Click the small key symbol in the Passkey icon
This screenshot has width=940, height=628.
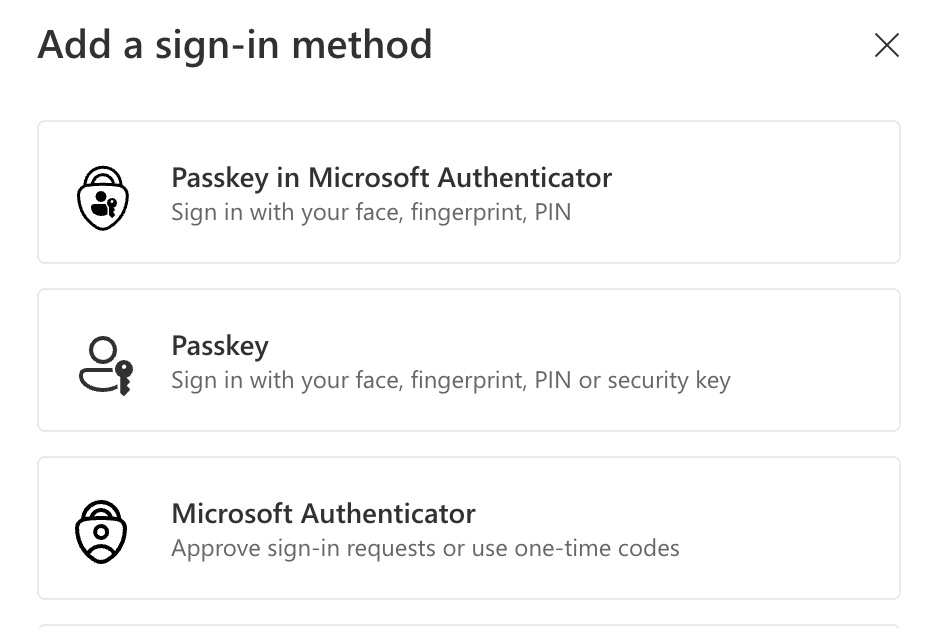pyautogui.click(x=124, y=378)
